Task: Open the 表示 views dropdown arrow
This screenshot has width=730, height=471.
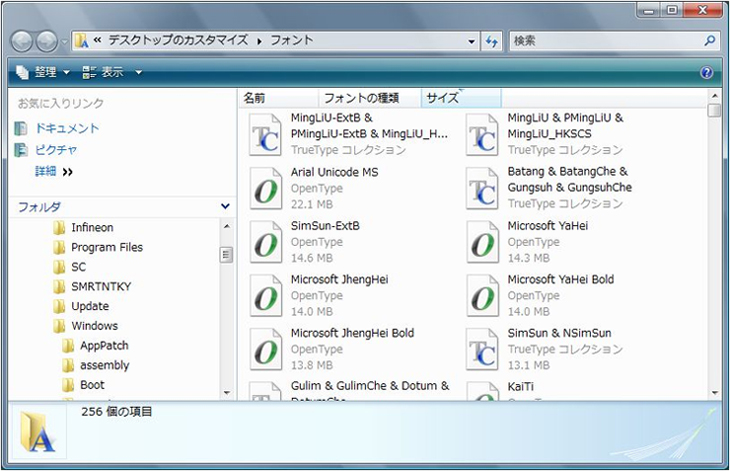Action: 138,73
